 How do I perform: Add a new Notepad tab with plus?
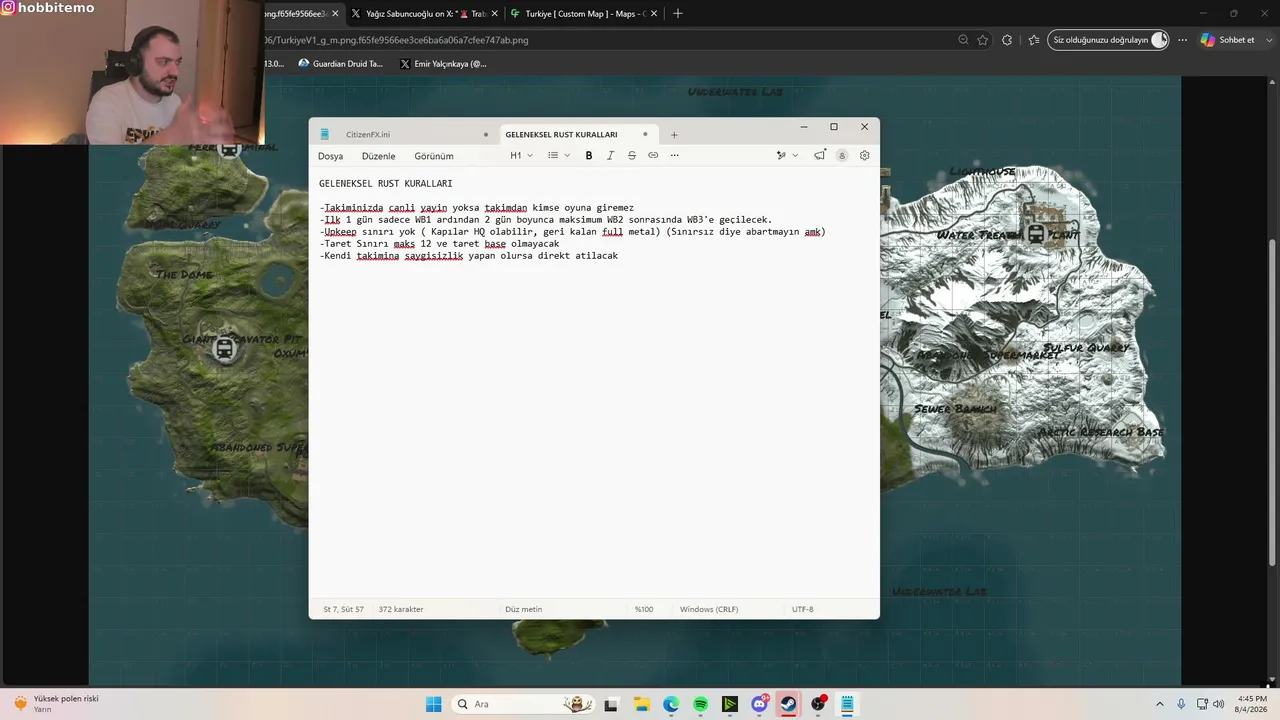click(674, 134)
